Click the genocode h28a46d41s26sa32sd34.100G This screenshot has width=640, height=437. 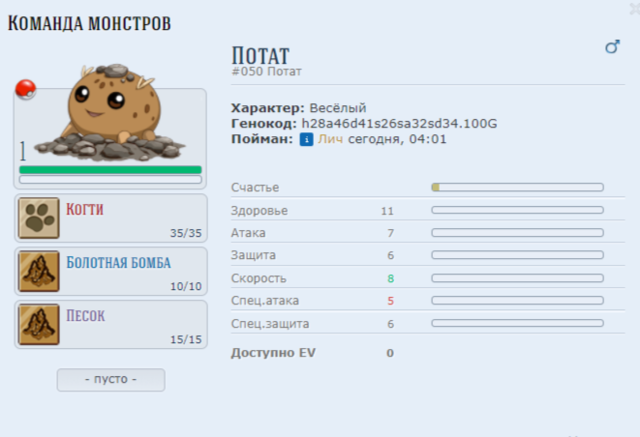pyautogui.click(x=399, y=124)
